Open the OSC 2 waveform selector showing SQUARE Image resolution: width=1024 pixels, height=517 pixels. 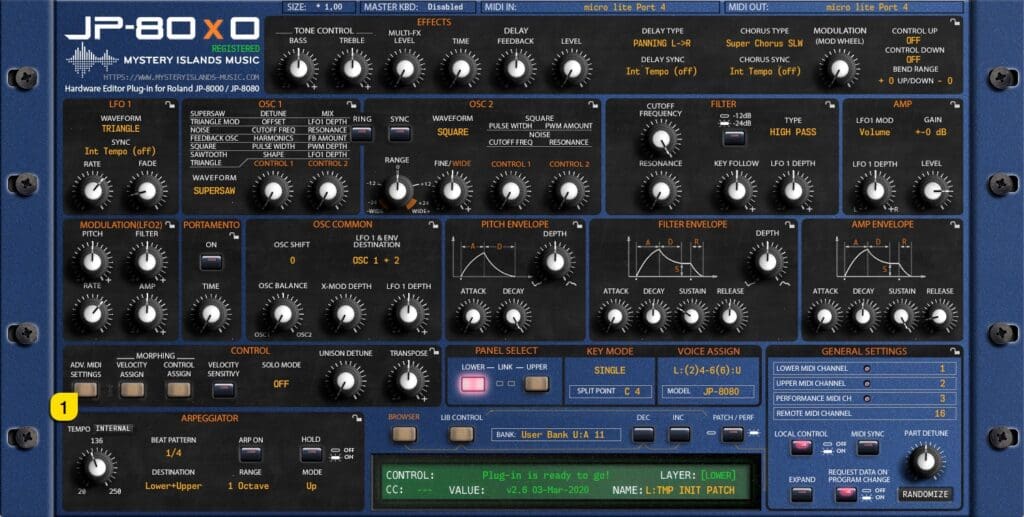click(x=453, y=132)
